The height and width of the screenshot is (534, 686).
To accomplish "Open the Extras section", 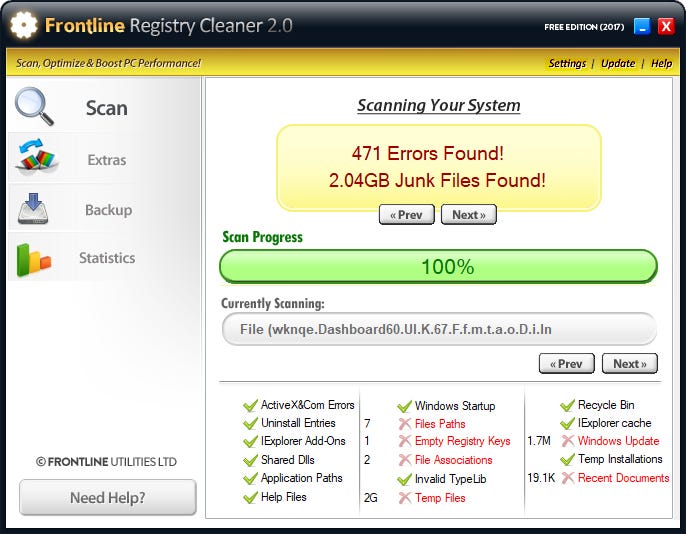I will [105, 158].
